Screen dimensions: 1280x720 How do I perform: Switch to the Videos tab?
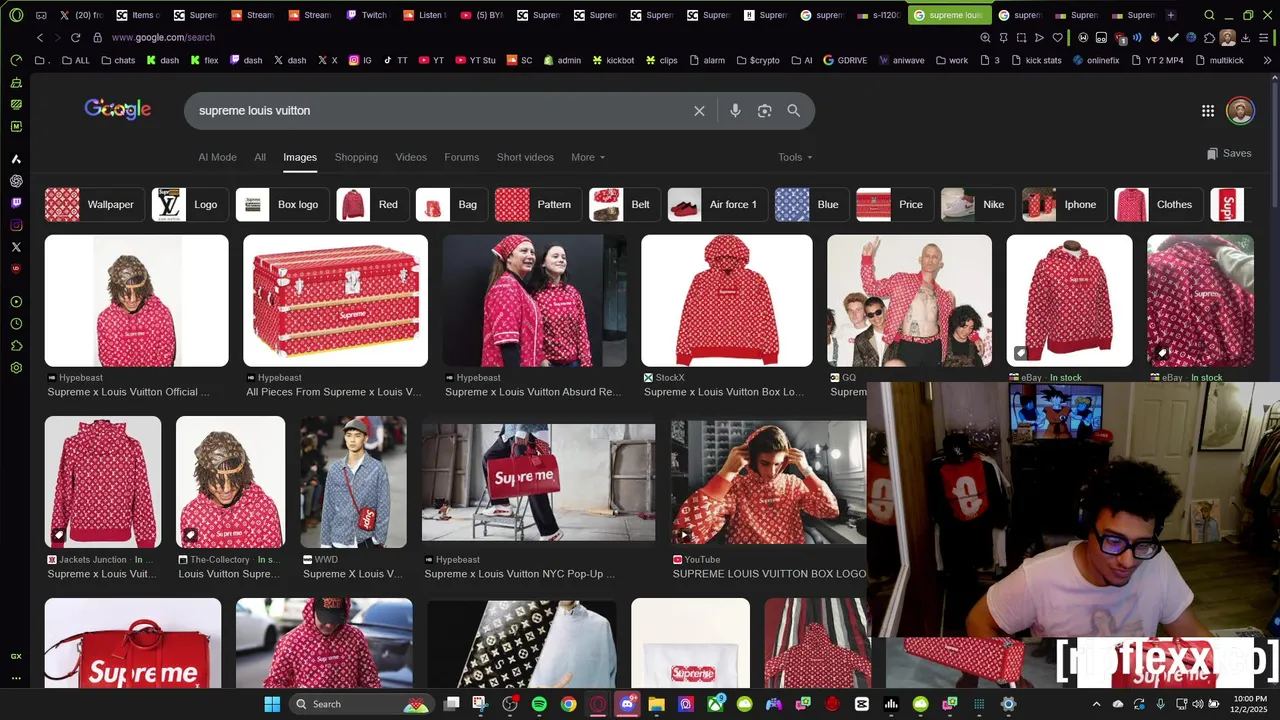(411, 157)
